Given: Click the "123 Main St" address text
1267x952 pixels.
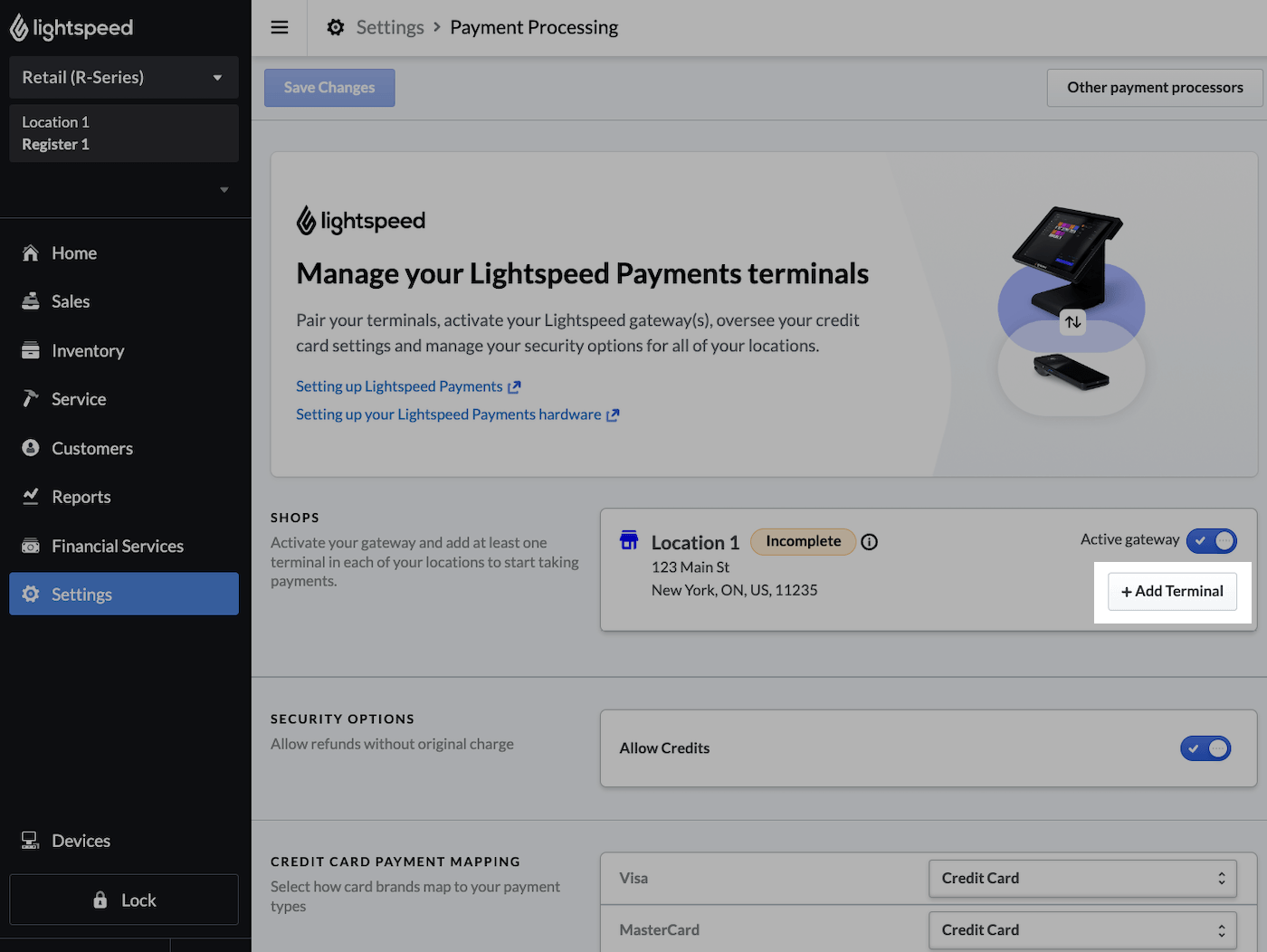Looking at the screenshot, I should (691, 567).
